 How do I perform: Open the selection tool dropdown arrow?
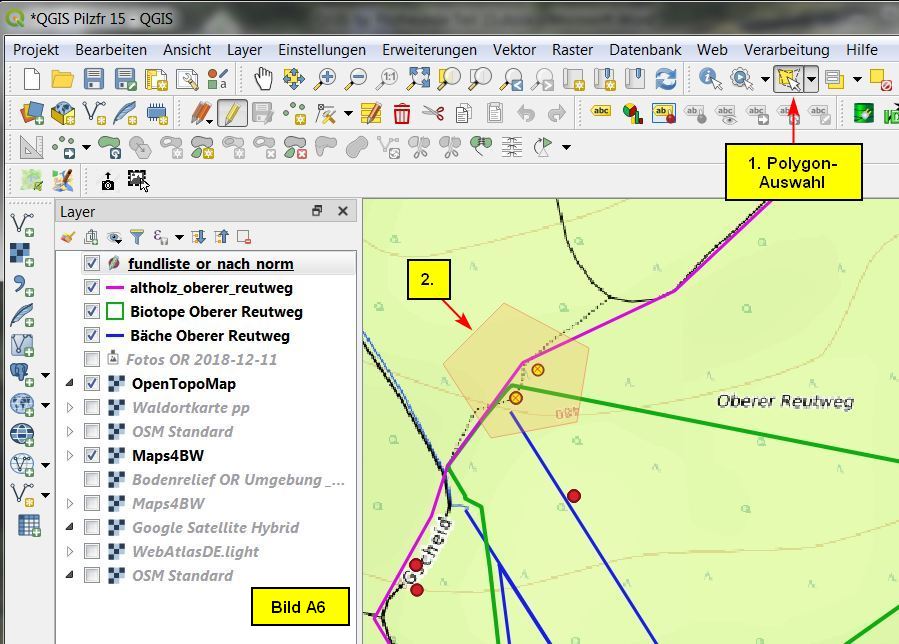click(812, 79)
